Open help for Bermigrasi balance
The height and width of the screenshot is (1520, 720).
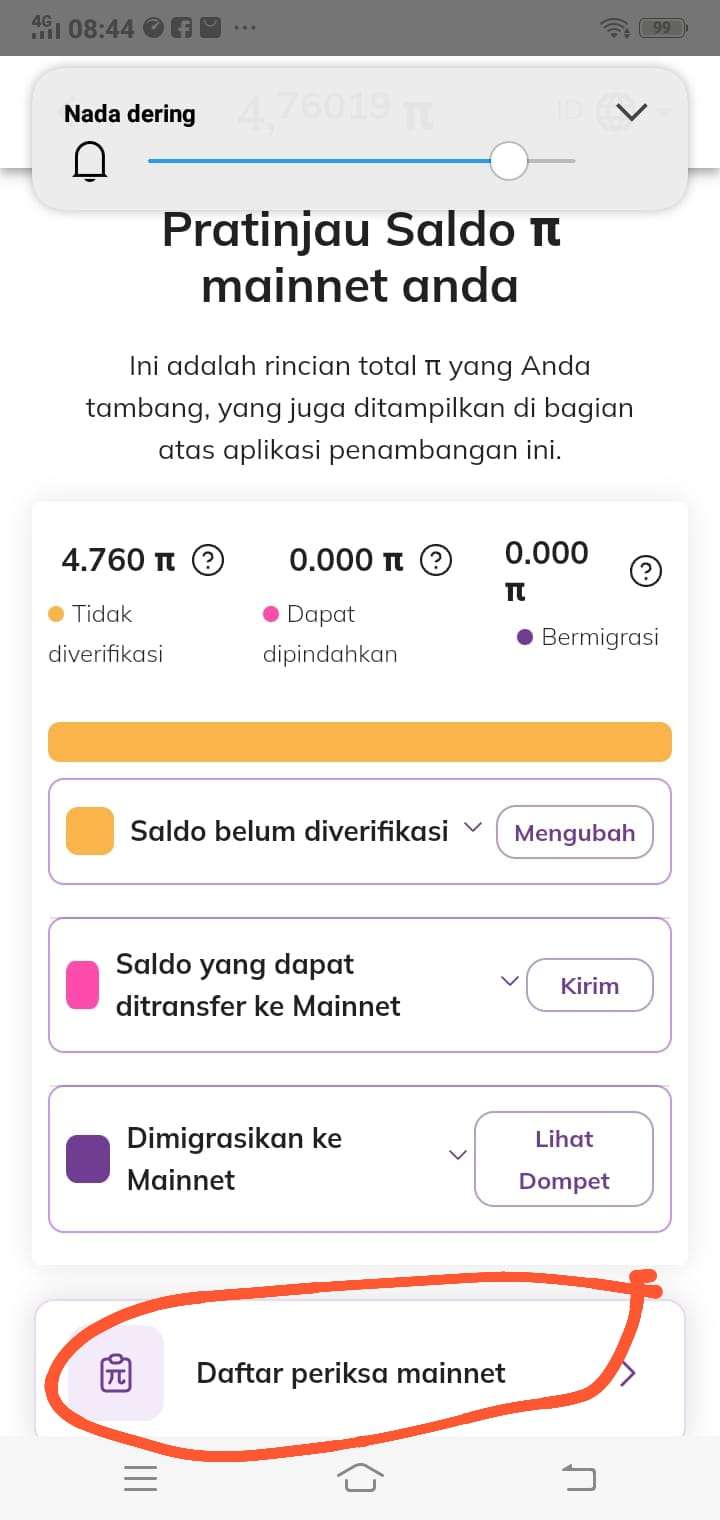tap(646, 572)
